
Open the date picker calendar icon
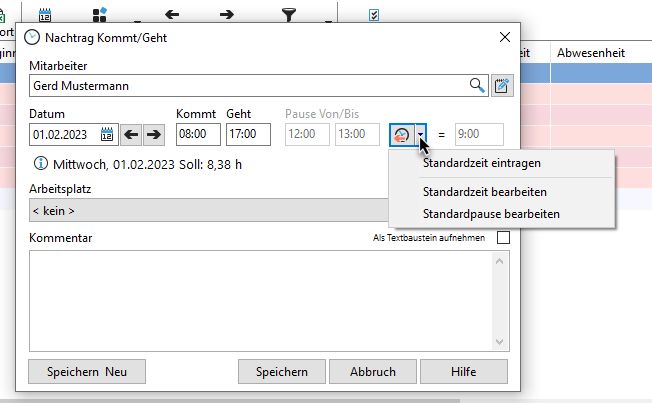[107, 134]
